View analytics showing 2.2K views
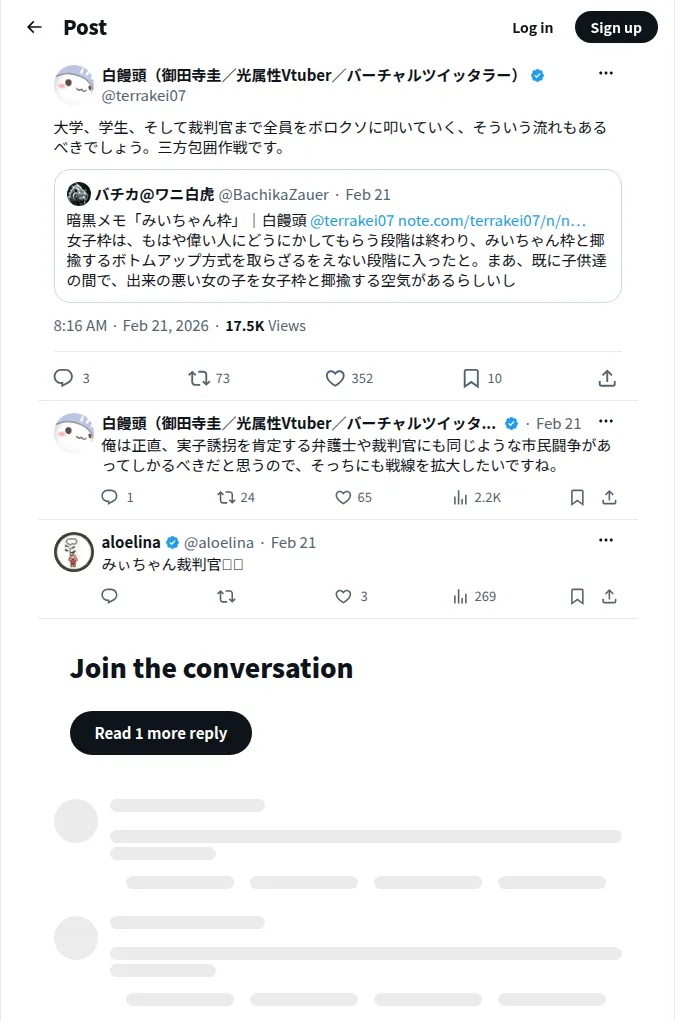This screenshot has width=675, height=1021. 477,497
